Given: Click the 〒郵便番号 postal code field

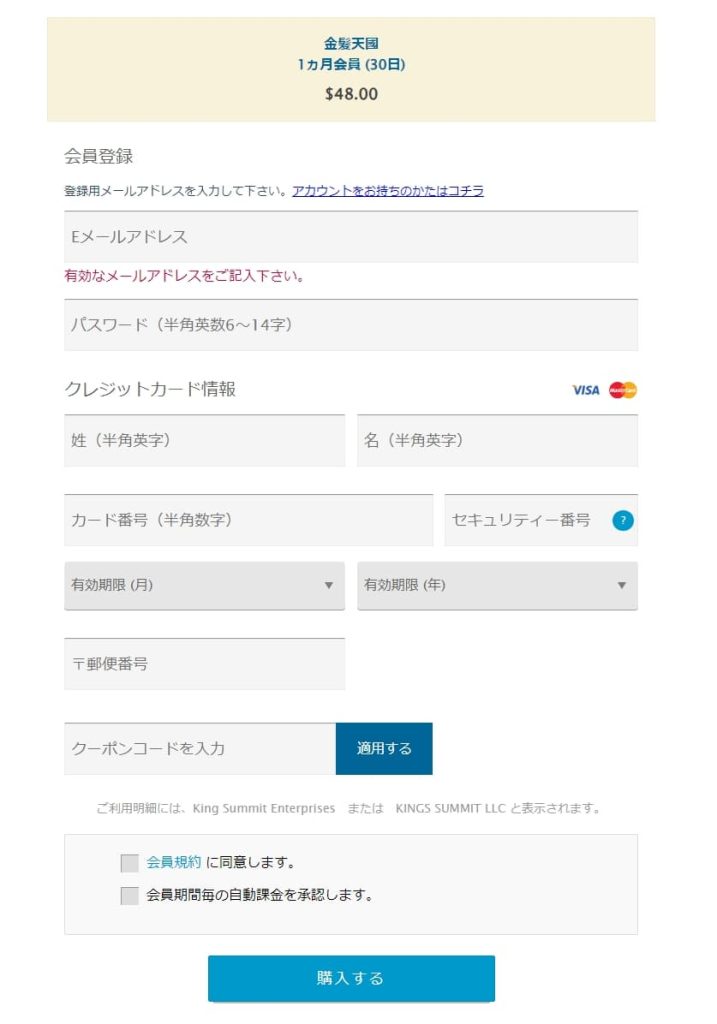Looking at the screenshot, I should point(204,664).
